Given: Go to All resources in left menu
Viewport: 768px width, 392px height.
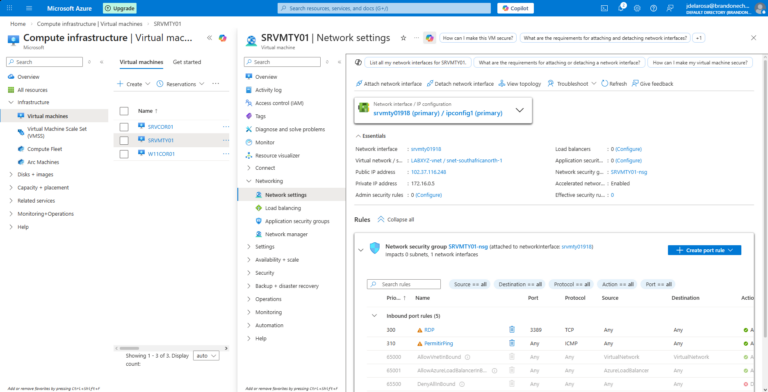Looking at the screenshot, I should (32, 90).
